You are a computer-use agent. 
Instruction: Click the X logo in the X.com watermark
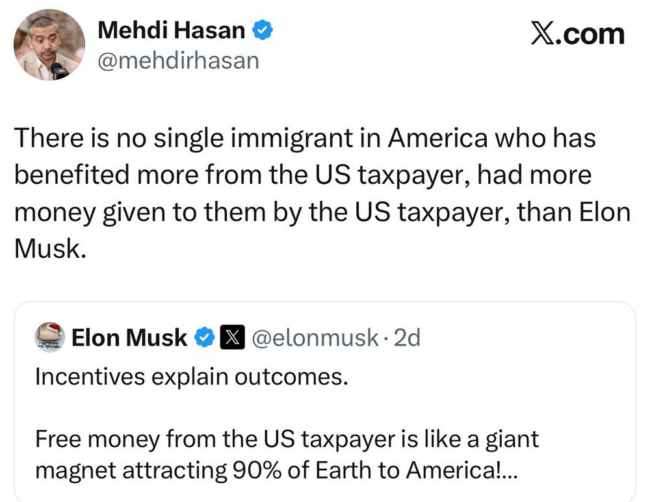543,34
